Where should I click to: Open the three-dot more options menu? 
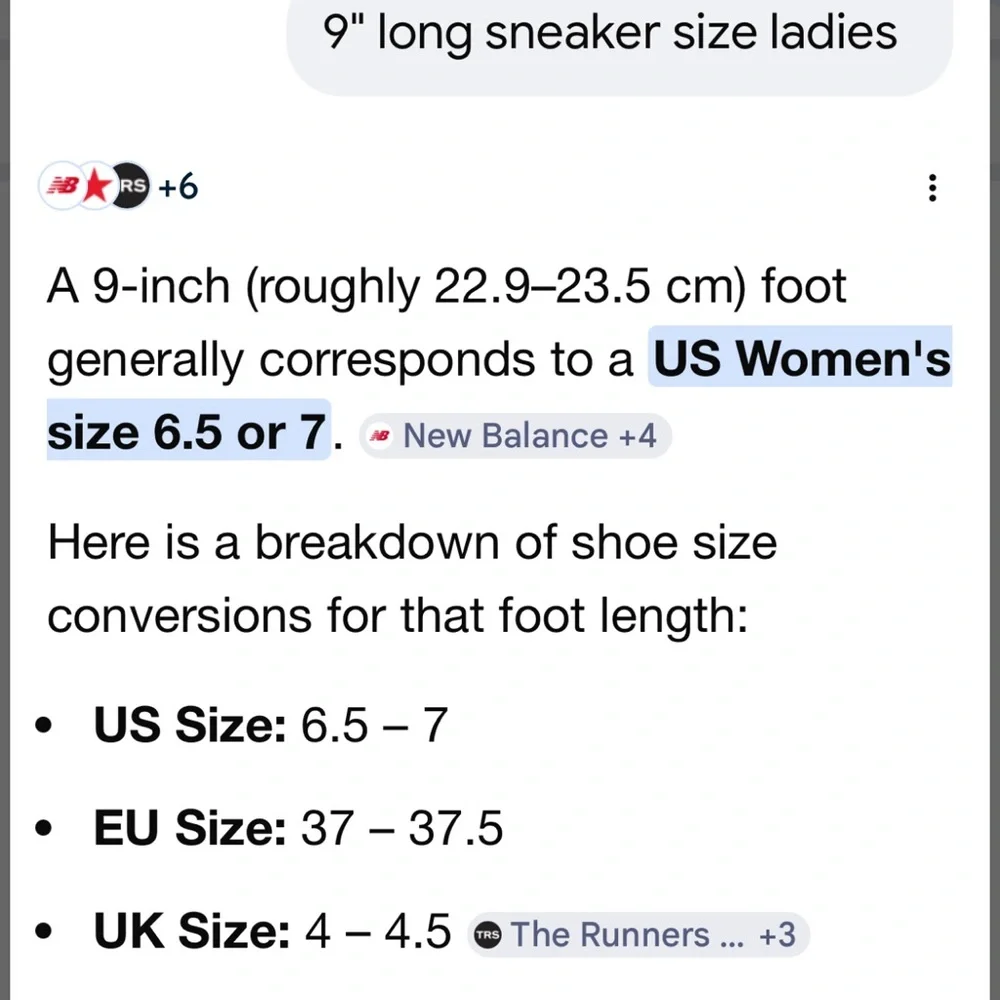point(932,188)
